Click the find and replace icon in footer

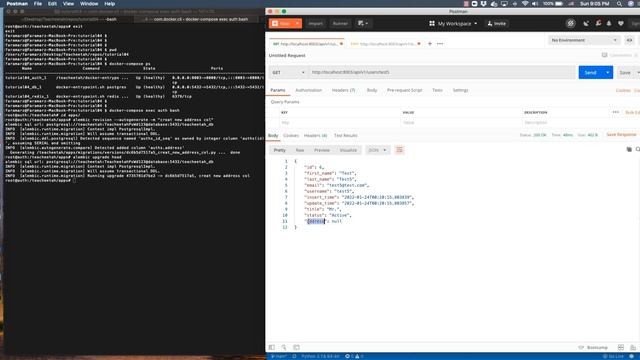pyautogui.click(x=284, y=347)
